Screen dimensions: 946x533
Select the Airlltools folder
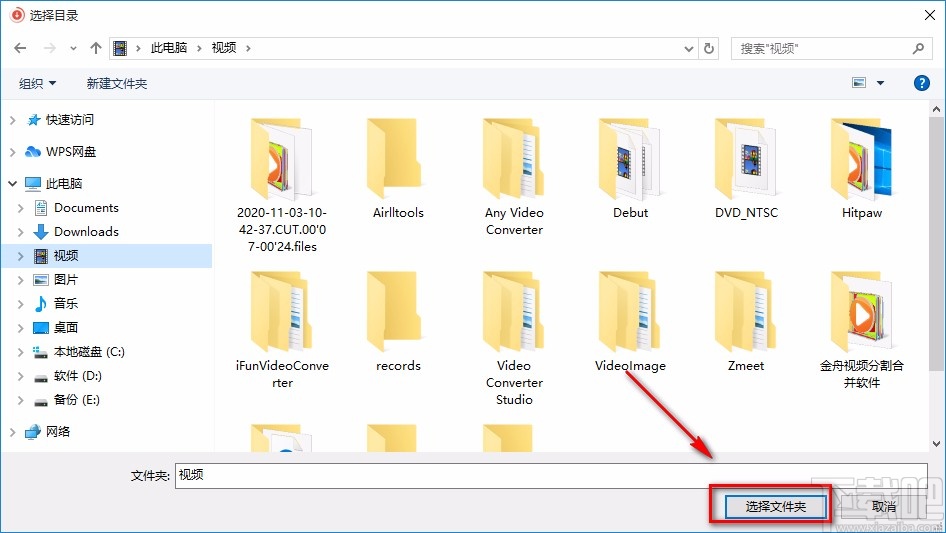[398, 168]
